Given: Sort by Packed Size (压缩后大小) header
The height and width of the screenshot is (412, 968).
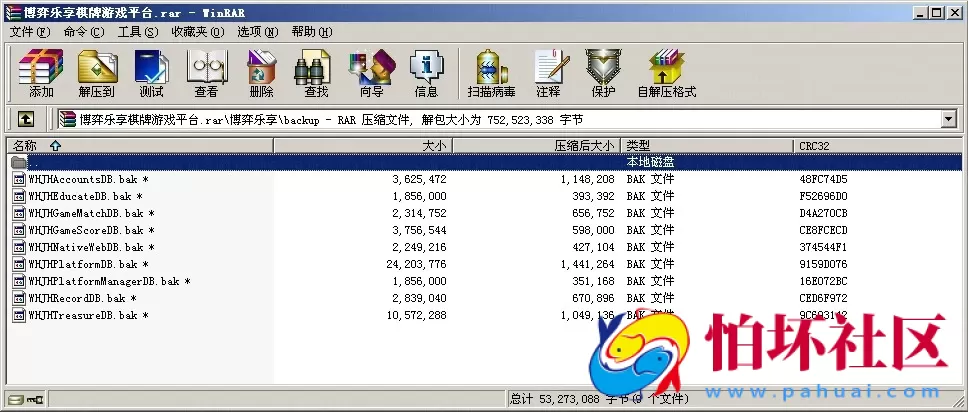Looking at the screenshot, I should coord(537,146).
